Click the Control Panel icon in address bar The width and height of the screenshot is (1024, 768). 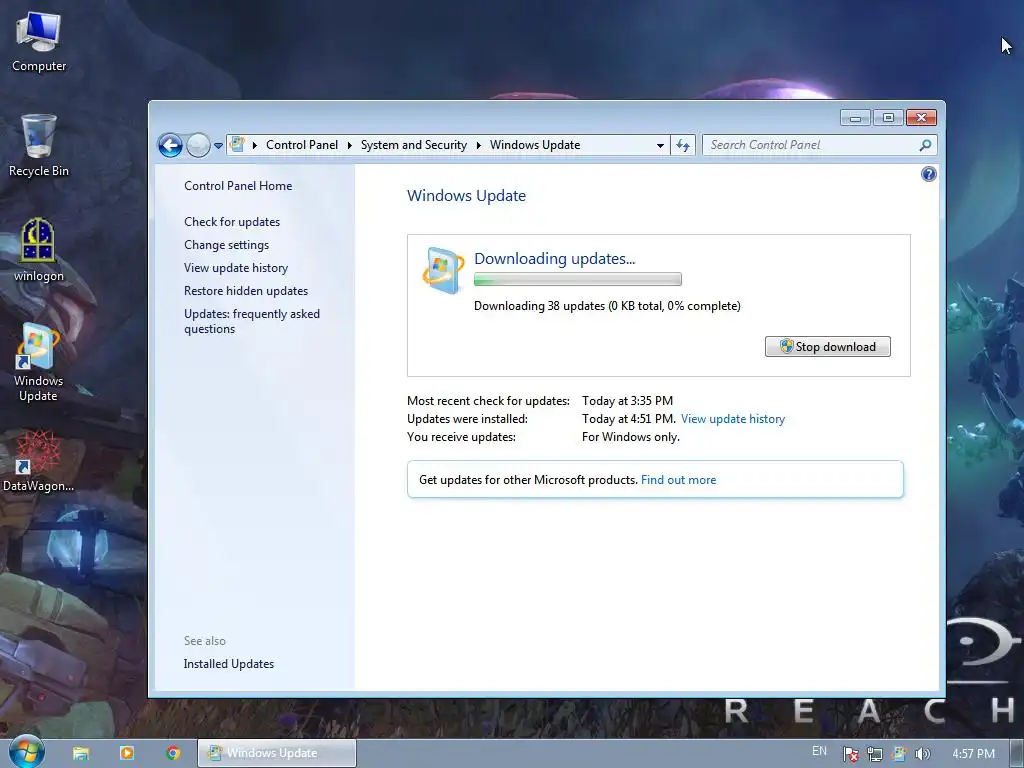tap(238, 144)
